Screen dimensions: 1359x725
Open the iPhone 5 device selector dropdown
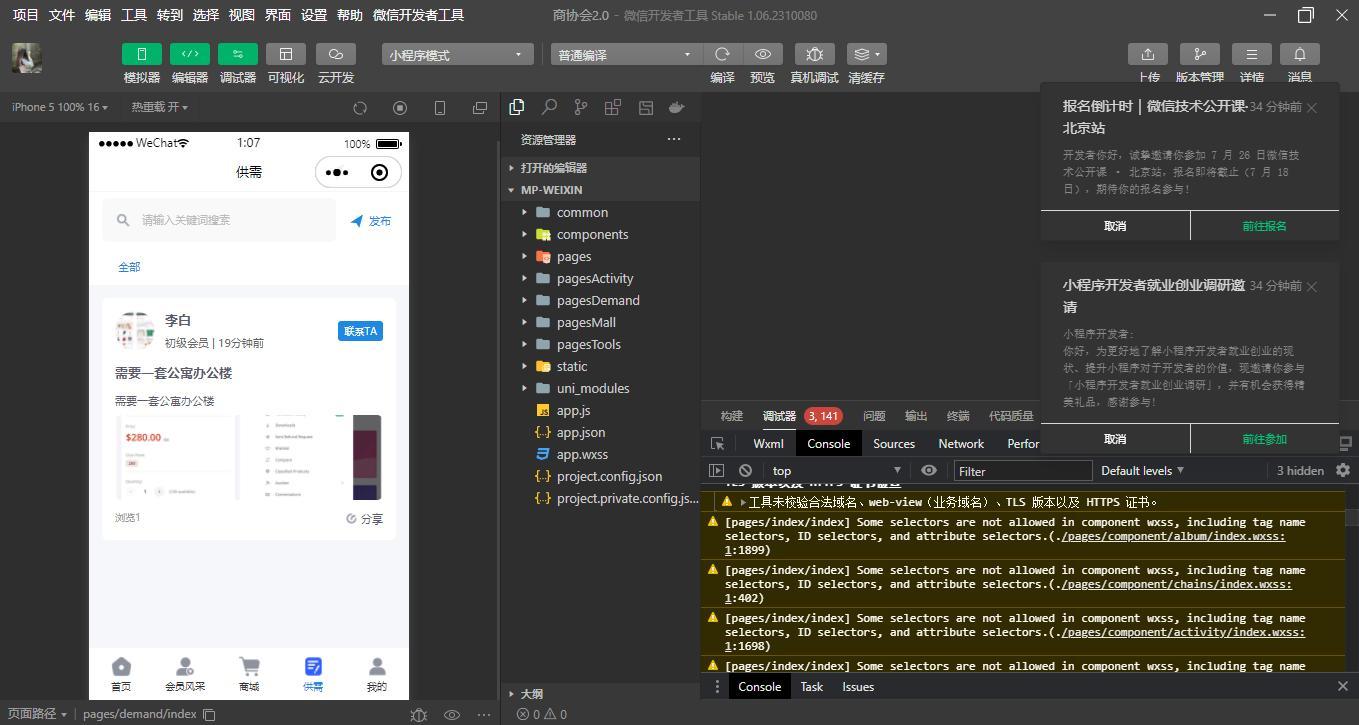tap(60, 107)
